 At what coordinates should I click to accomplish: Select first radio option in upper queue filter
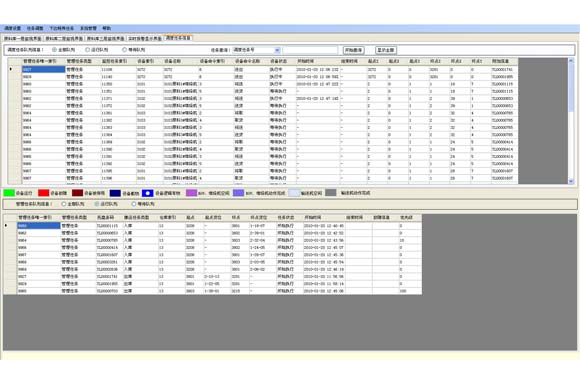pyautogui.click(x=54, y=50)
